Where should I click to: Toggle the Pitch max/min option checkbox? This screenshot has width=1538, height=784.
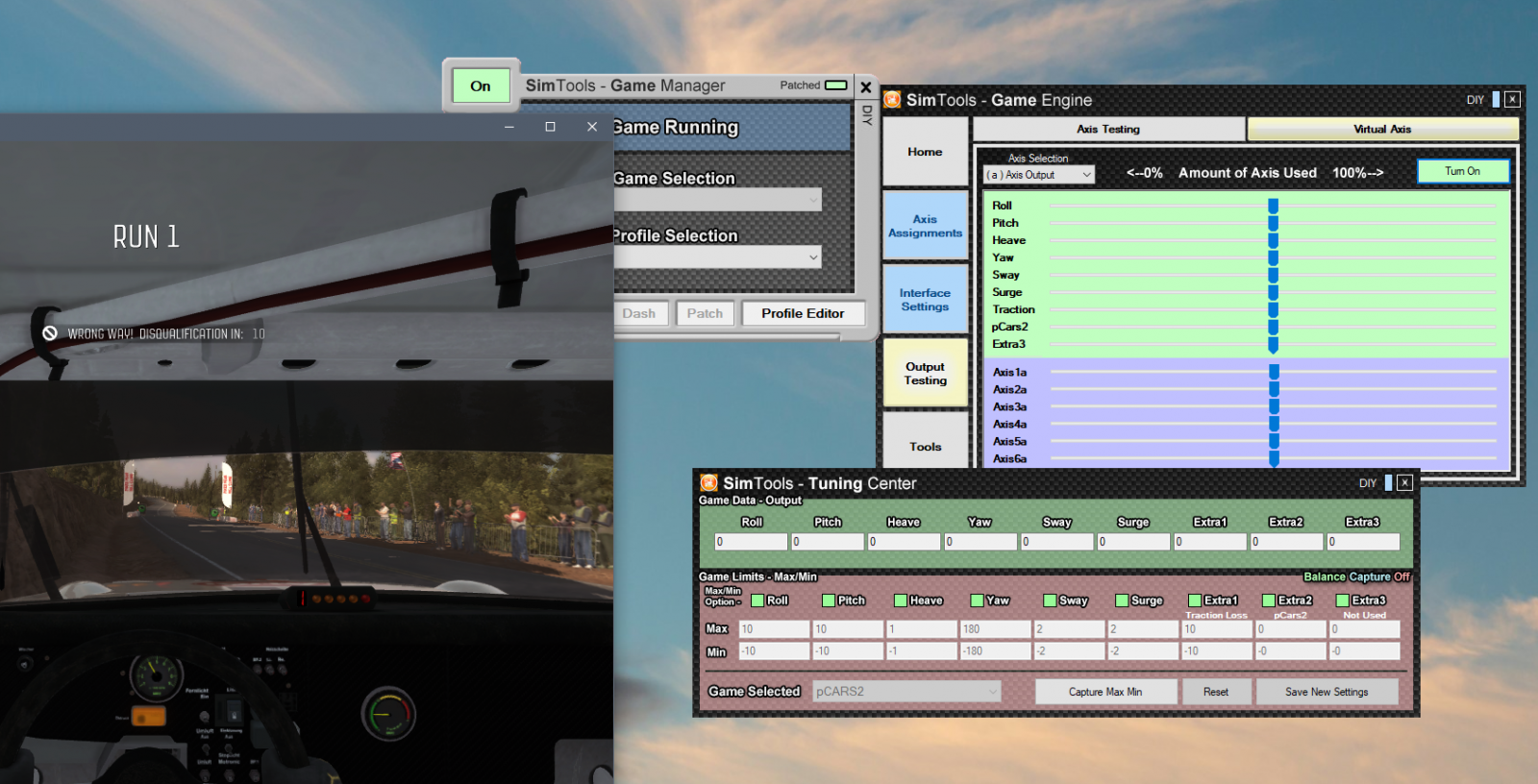point(829,600)
